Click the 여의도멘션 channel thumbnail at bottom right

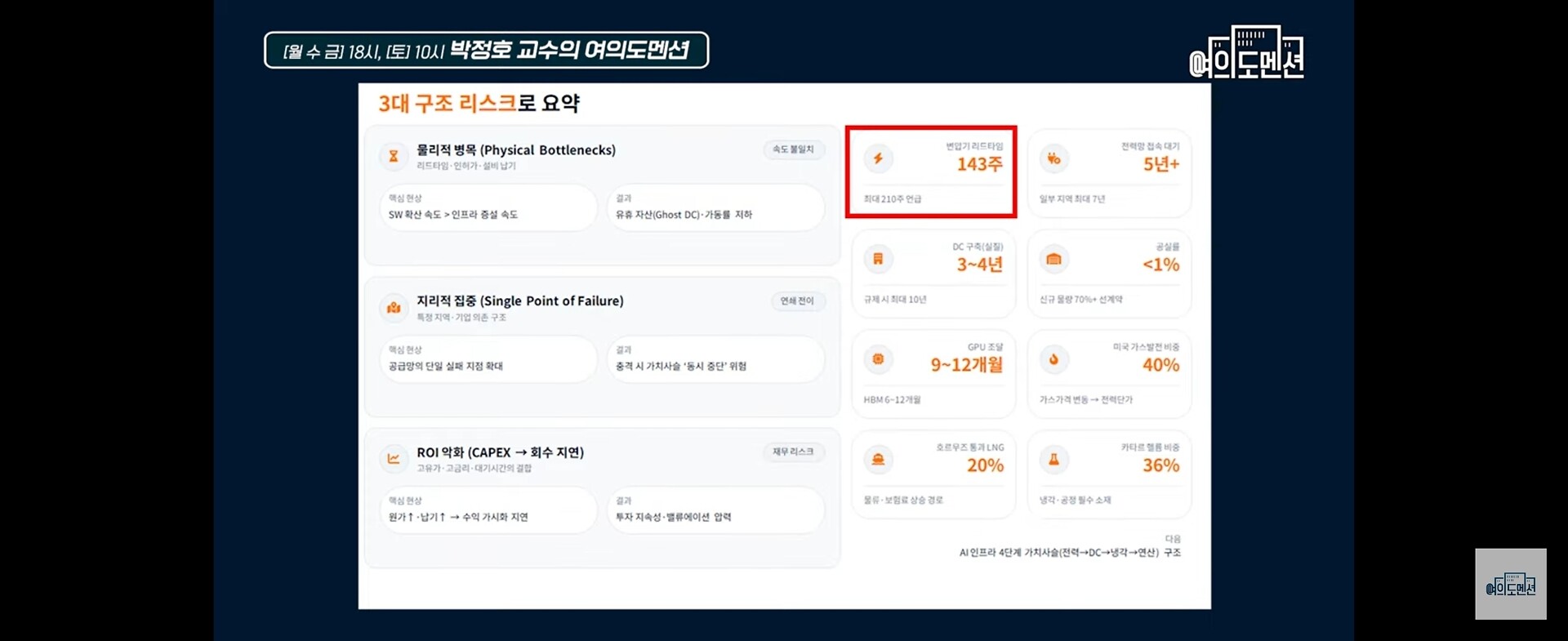pos(1510,584)
